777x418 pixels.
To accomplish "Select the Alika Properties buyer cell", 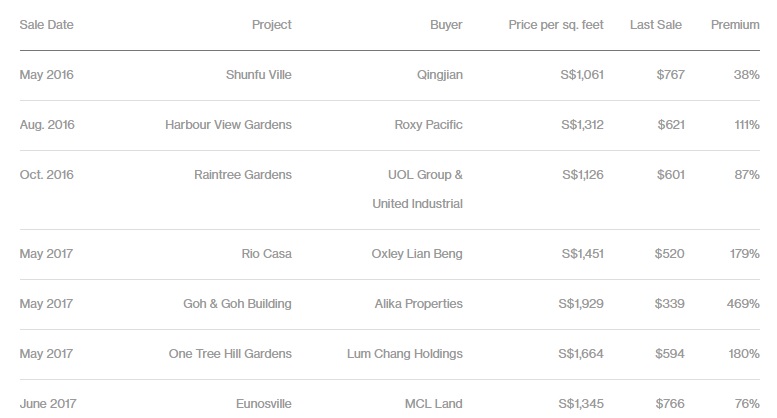I will (x=419, y=304).
